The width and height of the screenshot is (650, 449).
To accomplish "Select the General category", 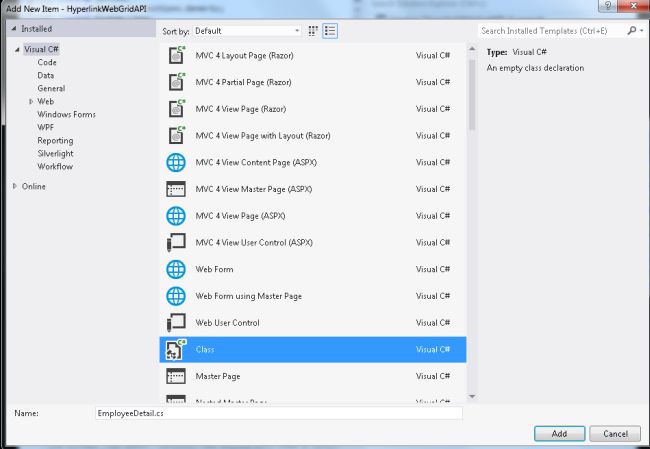I will coord(51,88).
